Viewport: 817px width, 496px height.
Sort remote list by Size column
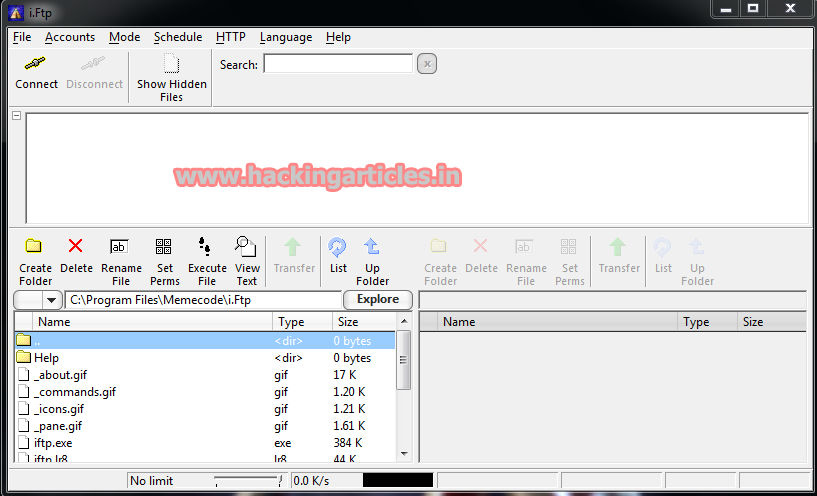pos(772,321)
